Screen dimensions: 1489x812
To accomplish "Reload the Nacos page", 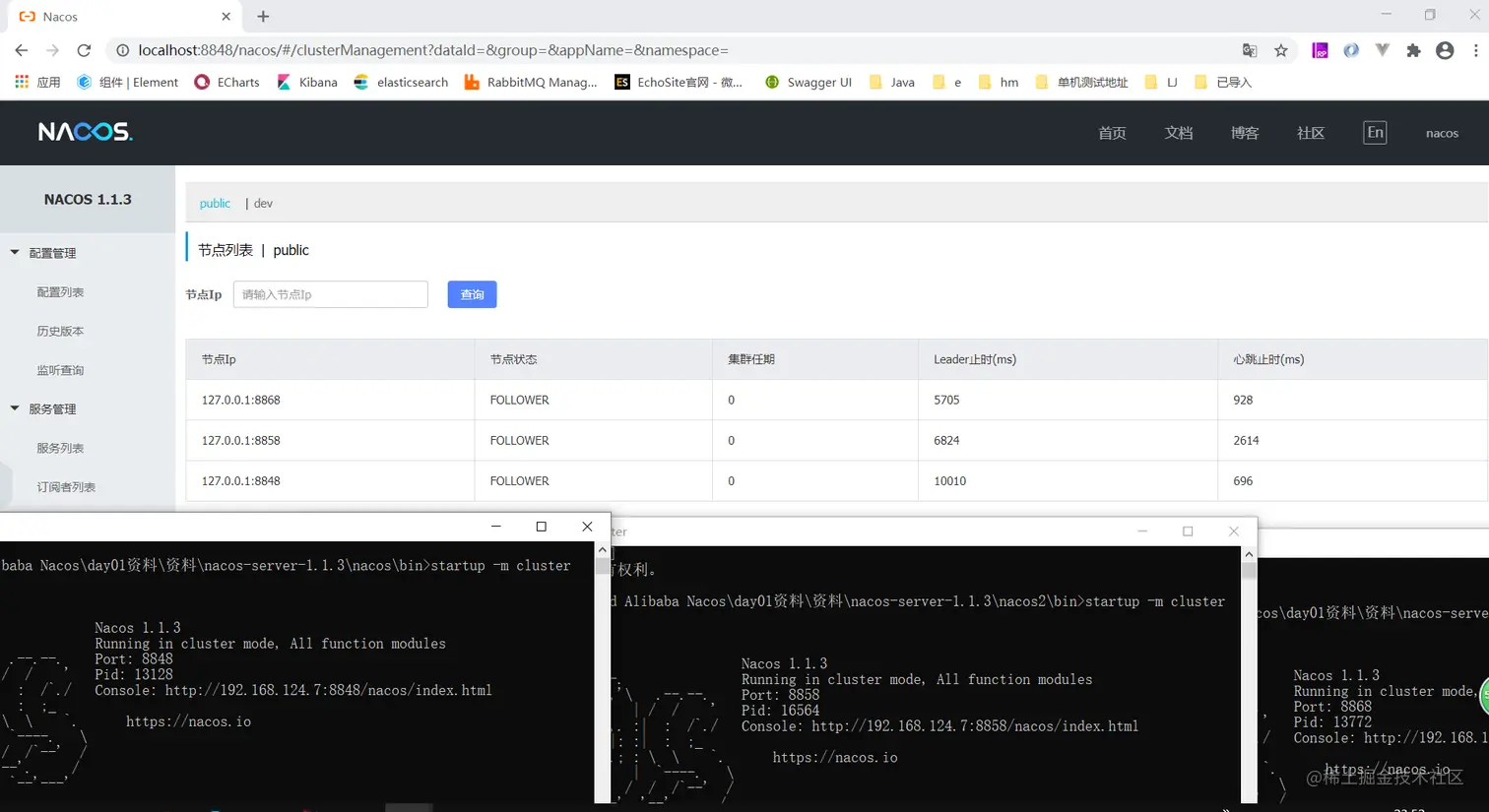I will click(85, 50).
